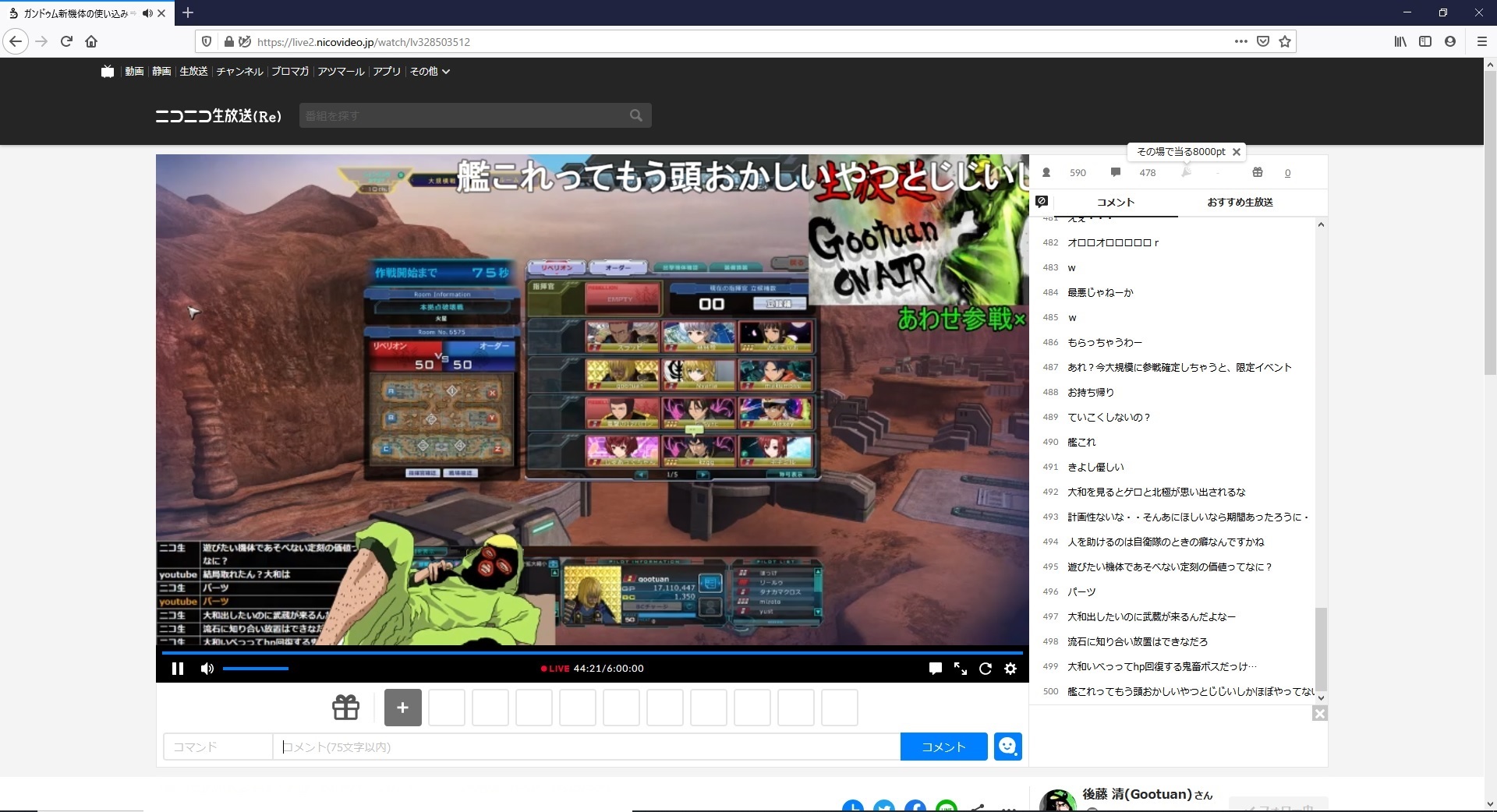Open the gift box icon below the player
This screenshot has height=812, width=1497.
coord(345,708)
